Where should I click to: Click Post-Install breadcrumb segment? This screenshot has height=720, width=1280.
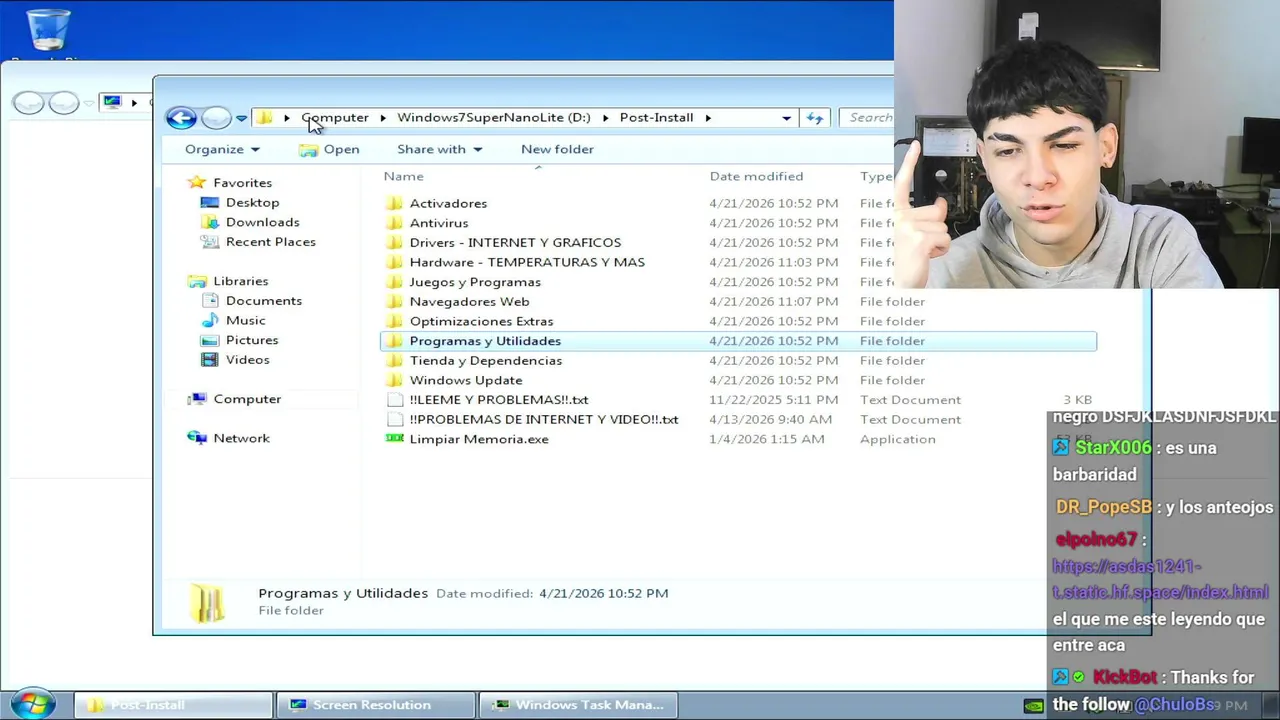pyautogui.click(x=656, y=117)
